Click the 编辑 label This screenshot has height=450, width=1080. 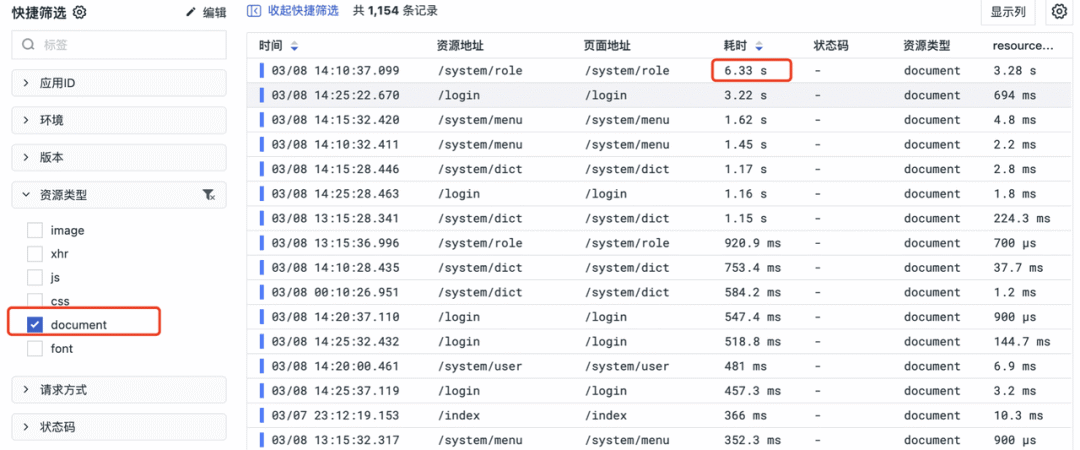pyautogui.click(x=214, y=12)
